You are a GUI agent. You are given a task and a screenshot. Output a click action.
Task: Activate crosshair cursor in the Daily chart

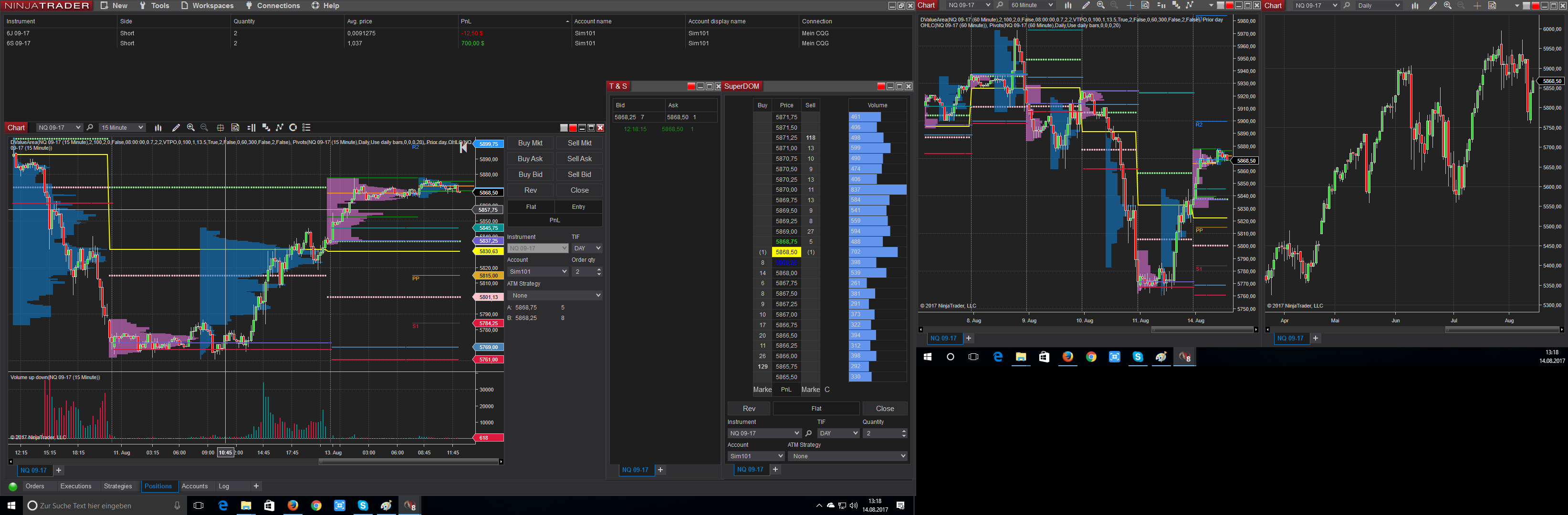(x=1477, y=5)
